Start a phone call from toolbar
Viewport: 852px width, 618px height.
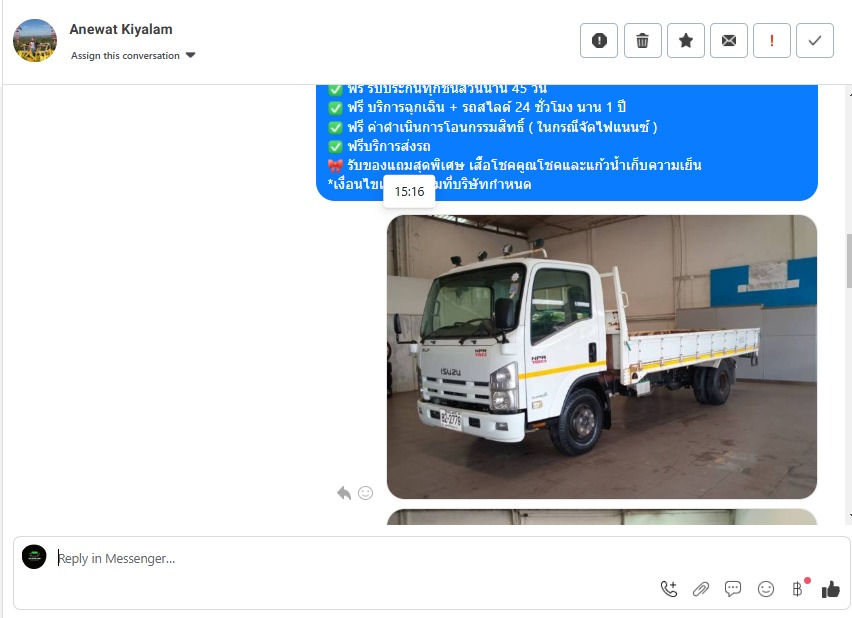(669, 589)
